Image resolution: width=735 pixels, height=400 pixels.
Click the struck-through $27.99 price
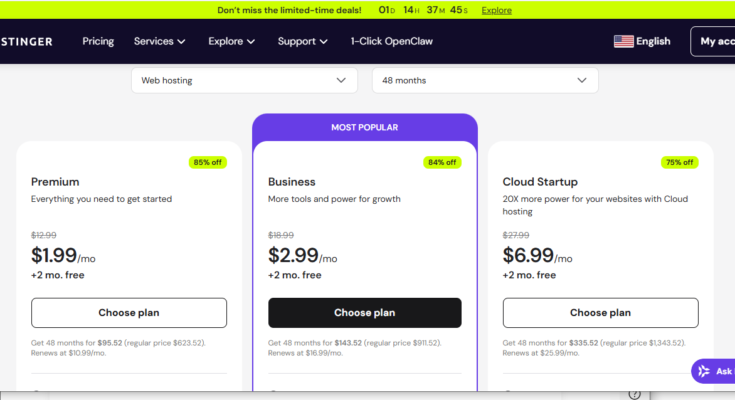(x=516, y=235)
